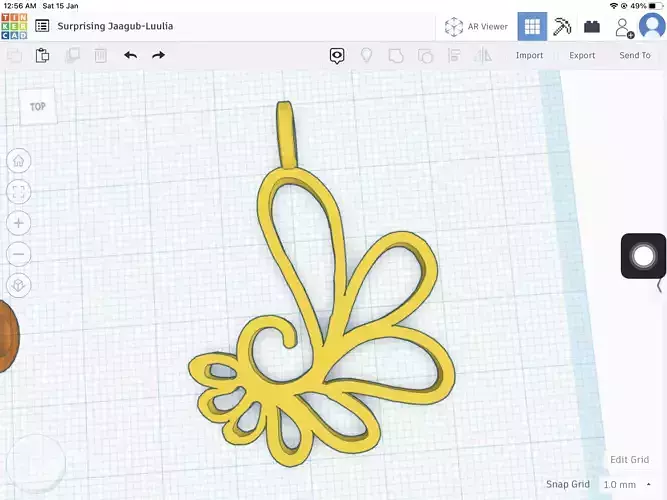Click the Duplicate and repeat icon
This screenshot has width=667, height=500.
tap(72, 55)
